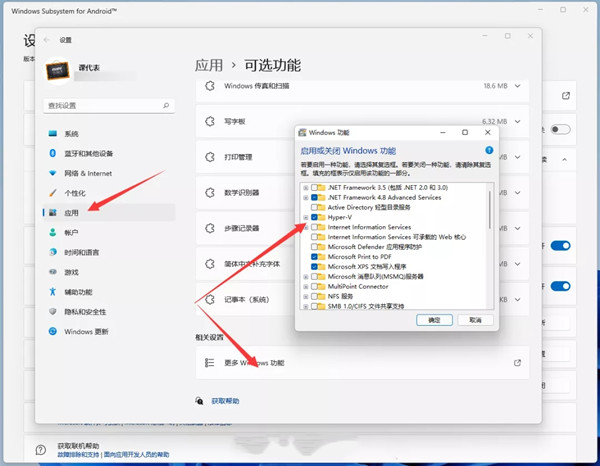Open 个性化 settings category

pyautogui.click(x=109, y=193)
